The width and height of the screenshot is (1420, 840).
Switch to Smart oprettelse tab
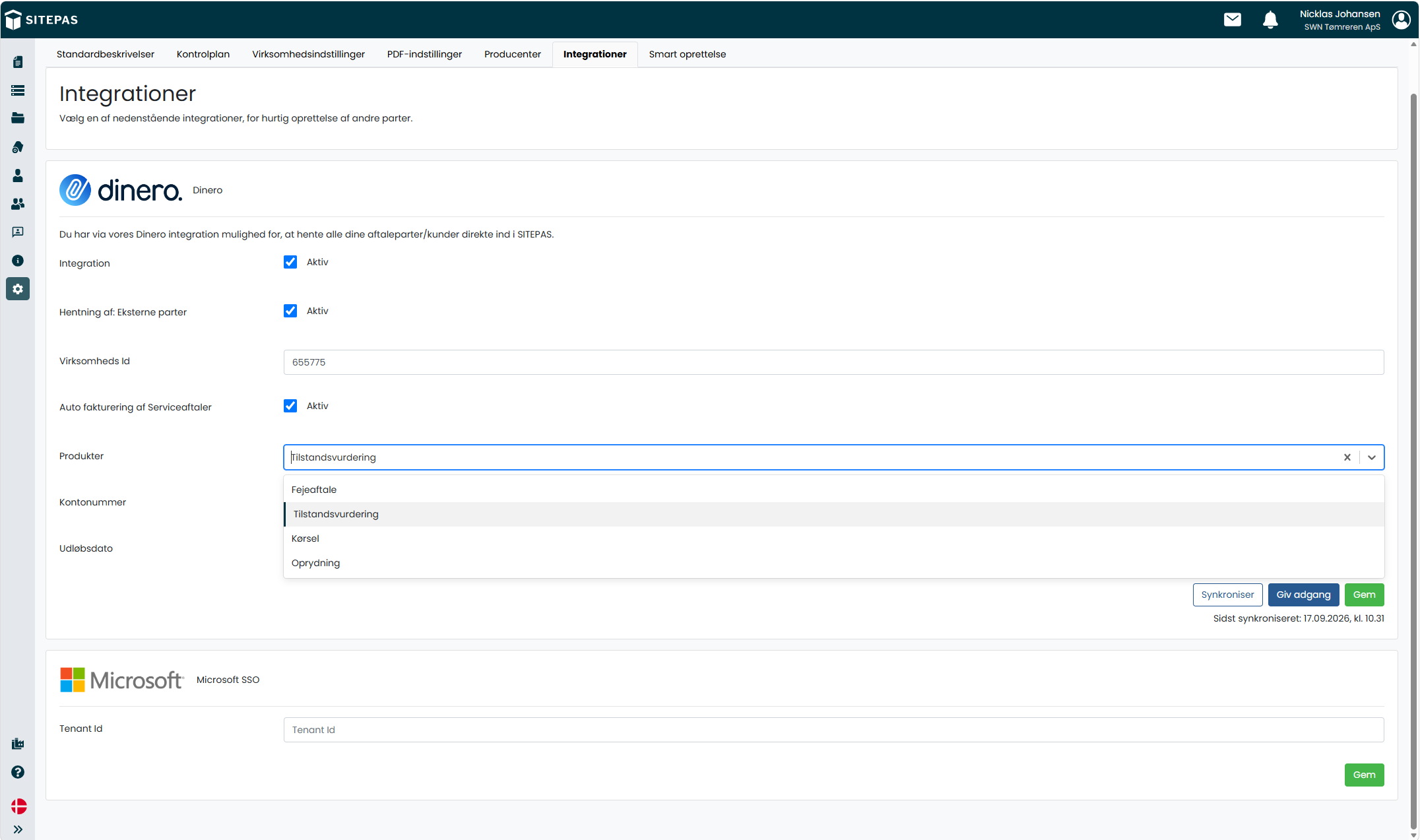(688, 54)
